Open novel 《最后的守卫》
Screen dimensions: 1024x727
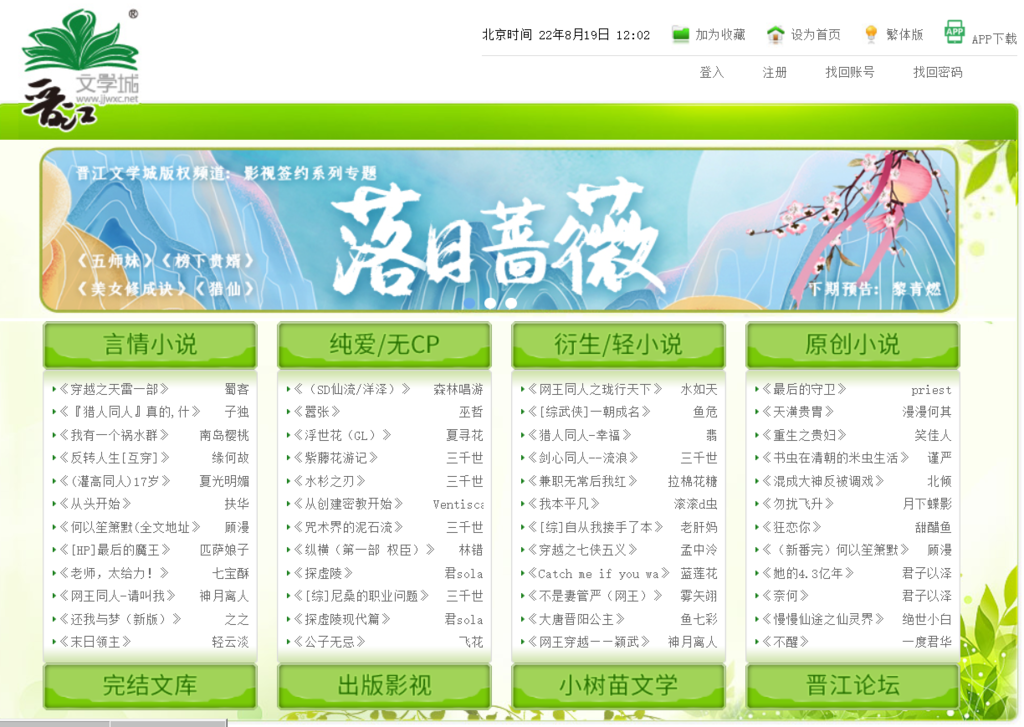pyautogui.click(x=804, y=389)
